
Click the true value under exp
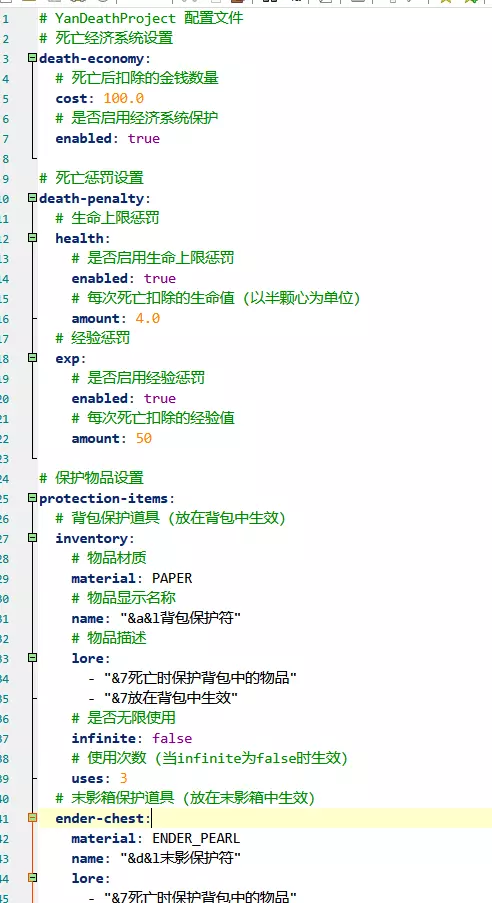160,398
